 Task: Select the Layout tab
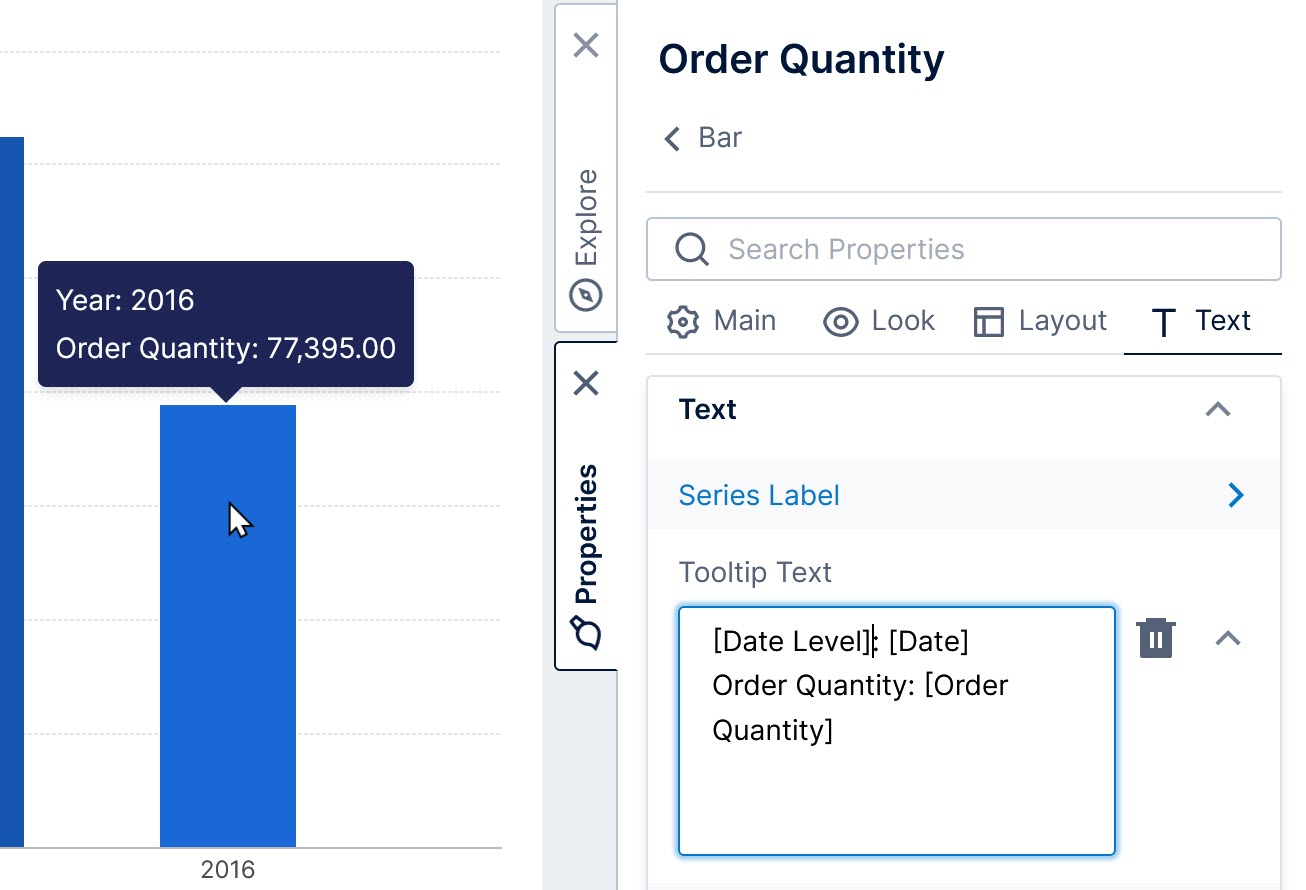point(1040,321)
